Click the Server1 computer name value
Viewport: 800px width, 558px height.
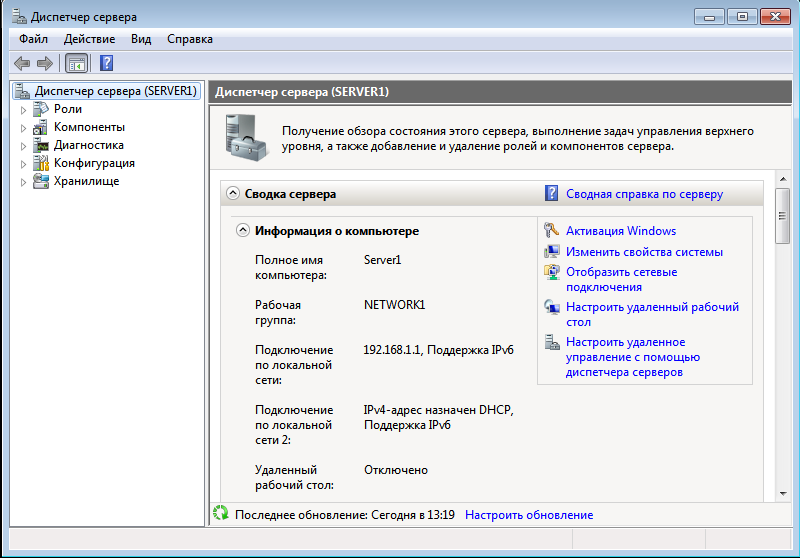coord(383,260)
